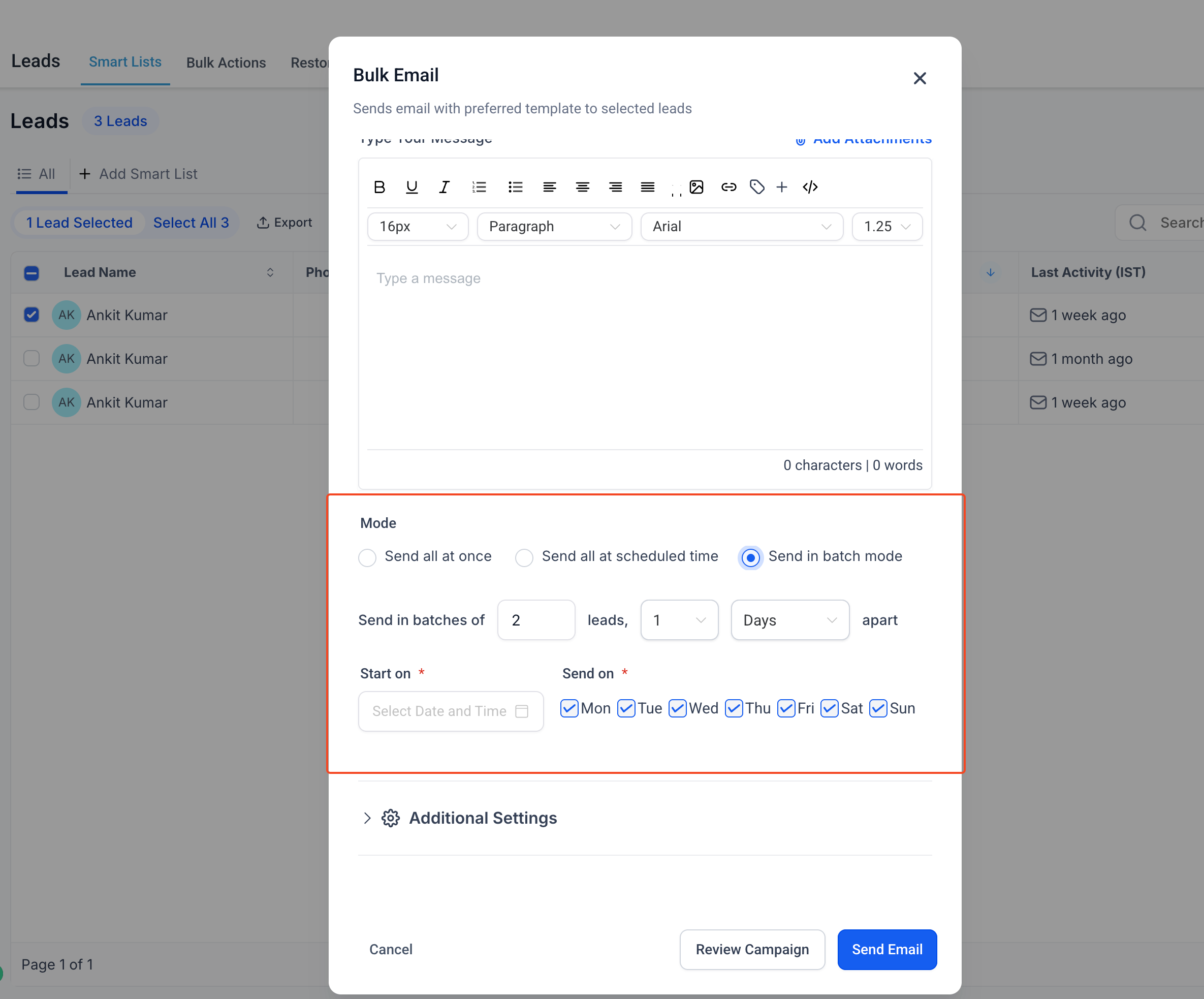Viewport: 1204px width, 999px height.
Task: Insert a numbered list
Action: pos(479,187)
